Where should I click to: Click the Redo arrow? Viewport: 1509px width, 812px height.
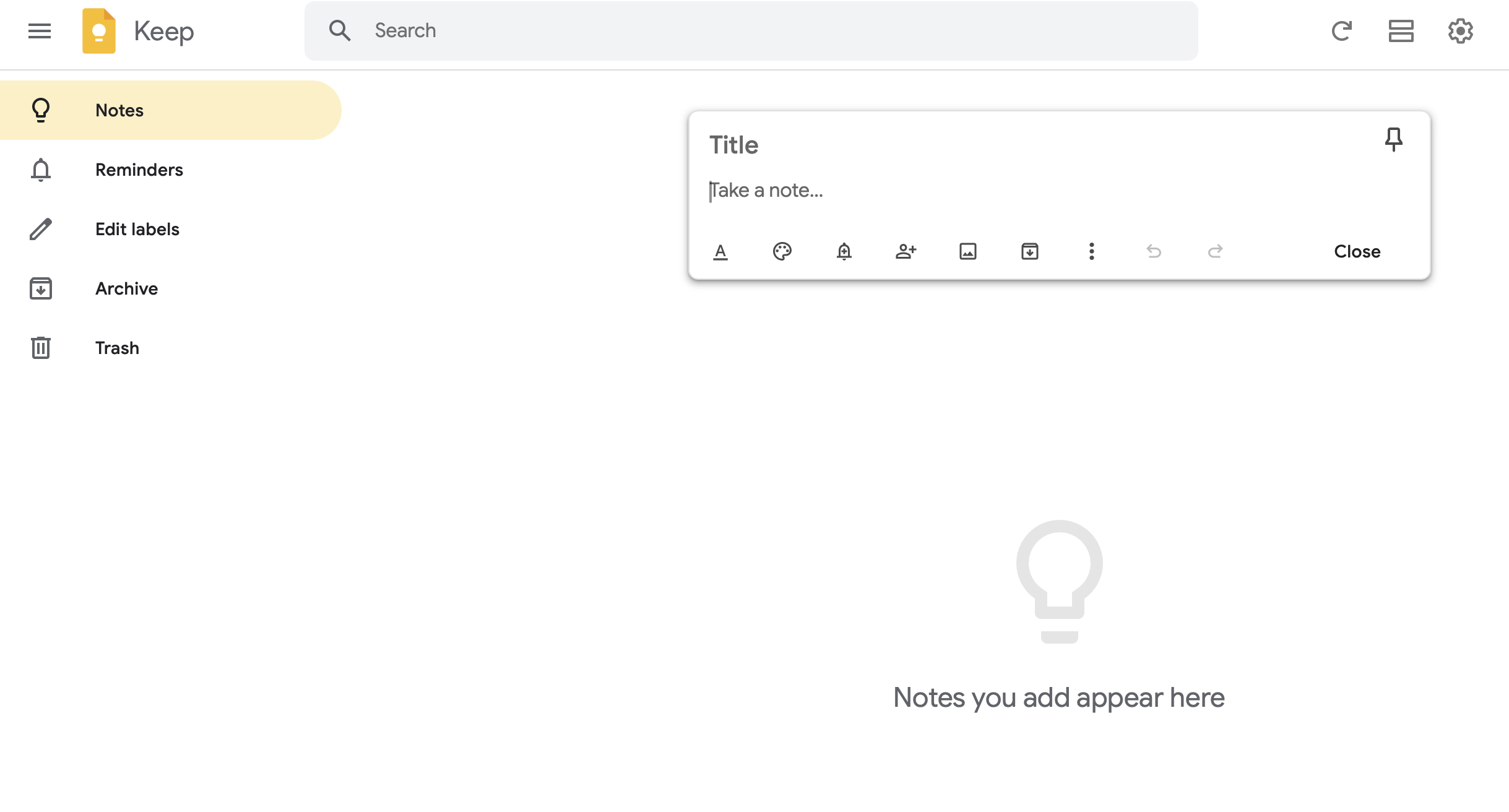click(x=1216, y=251)
